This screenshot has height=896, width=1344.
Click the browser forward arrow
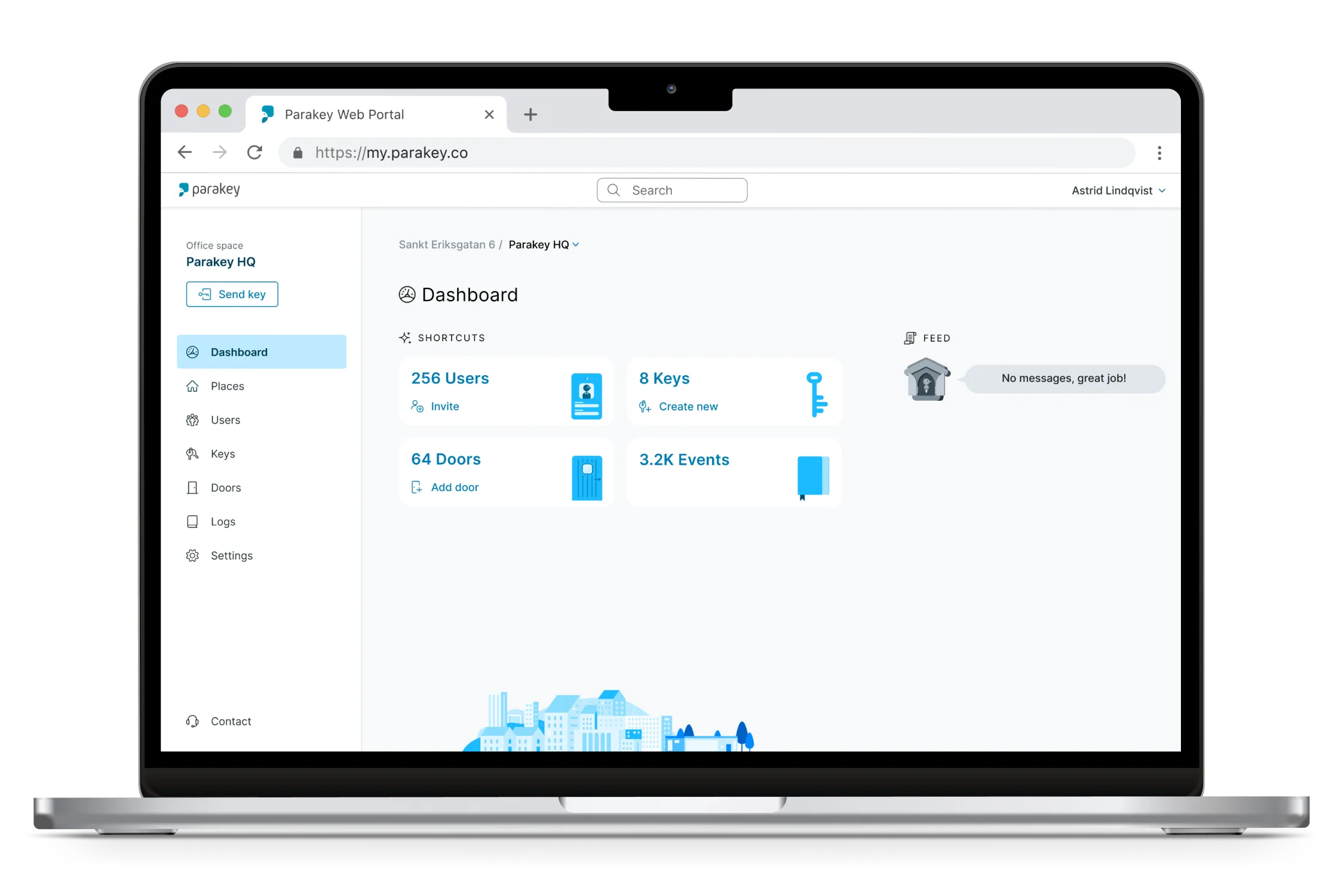[220, 152]
